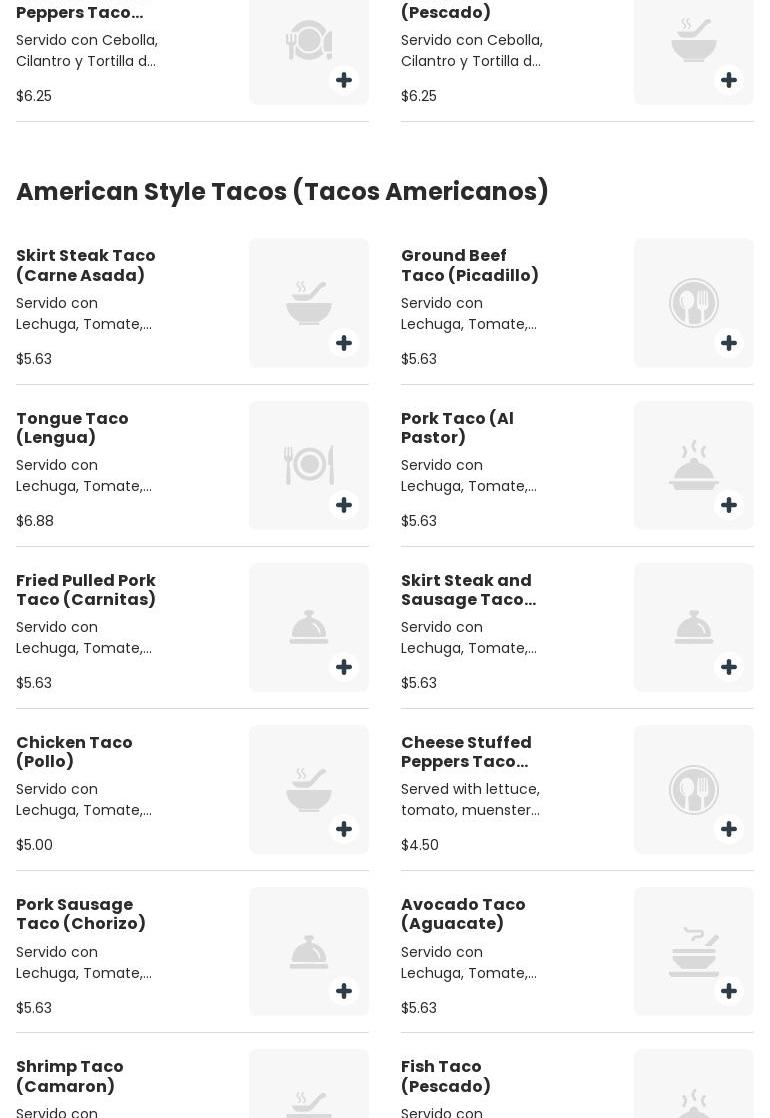The image size is (770, 1118).
Task: Add Avocado Taco (Aguacate) to cart
Action: [x=729, y=991]
